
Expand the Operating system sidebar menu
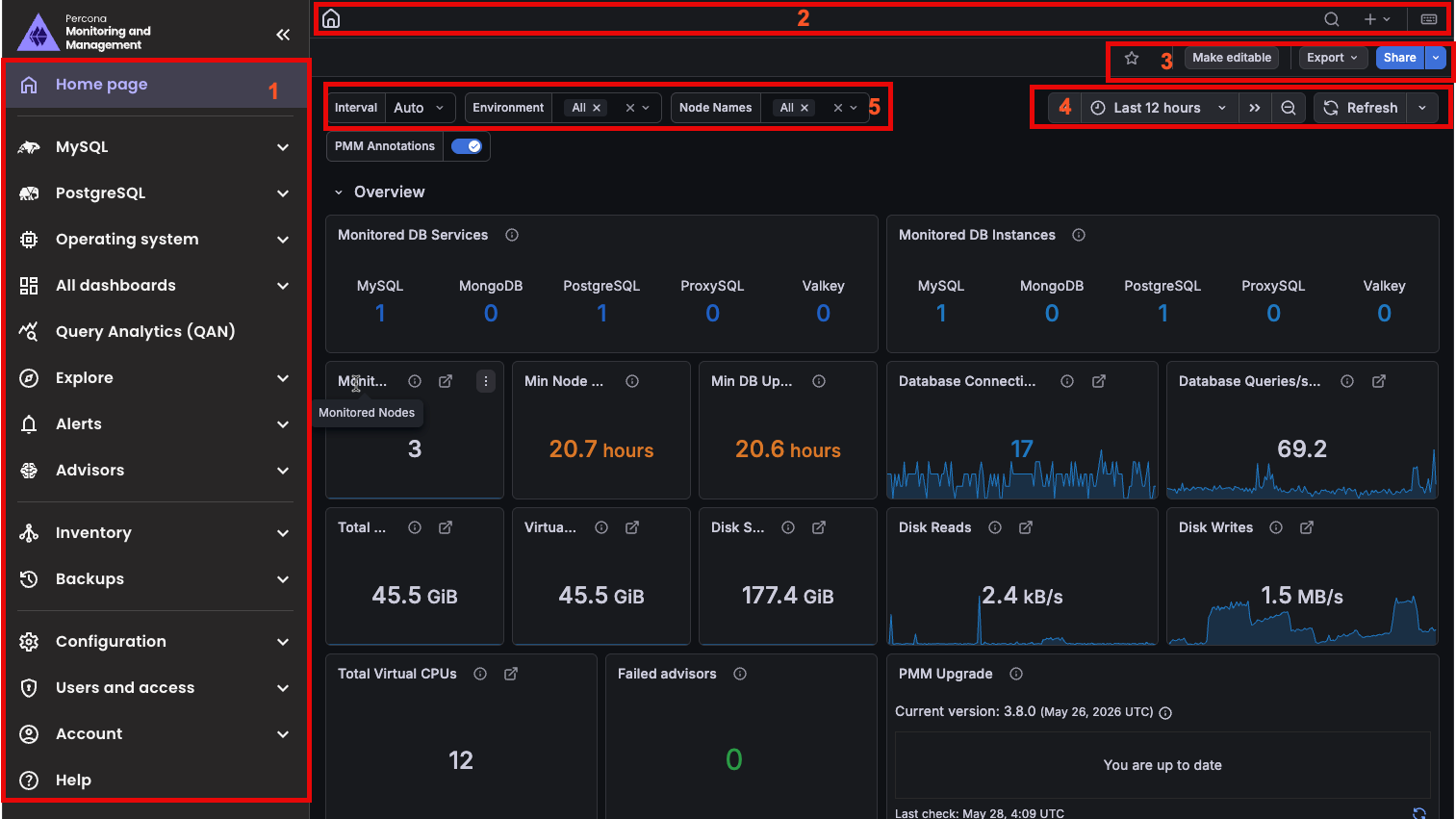pos(283,240)
